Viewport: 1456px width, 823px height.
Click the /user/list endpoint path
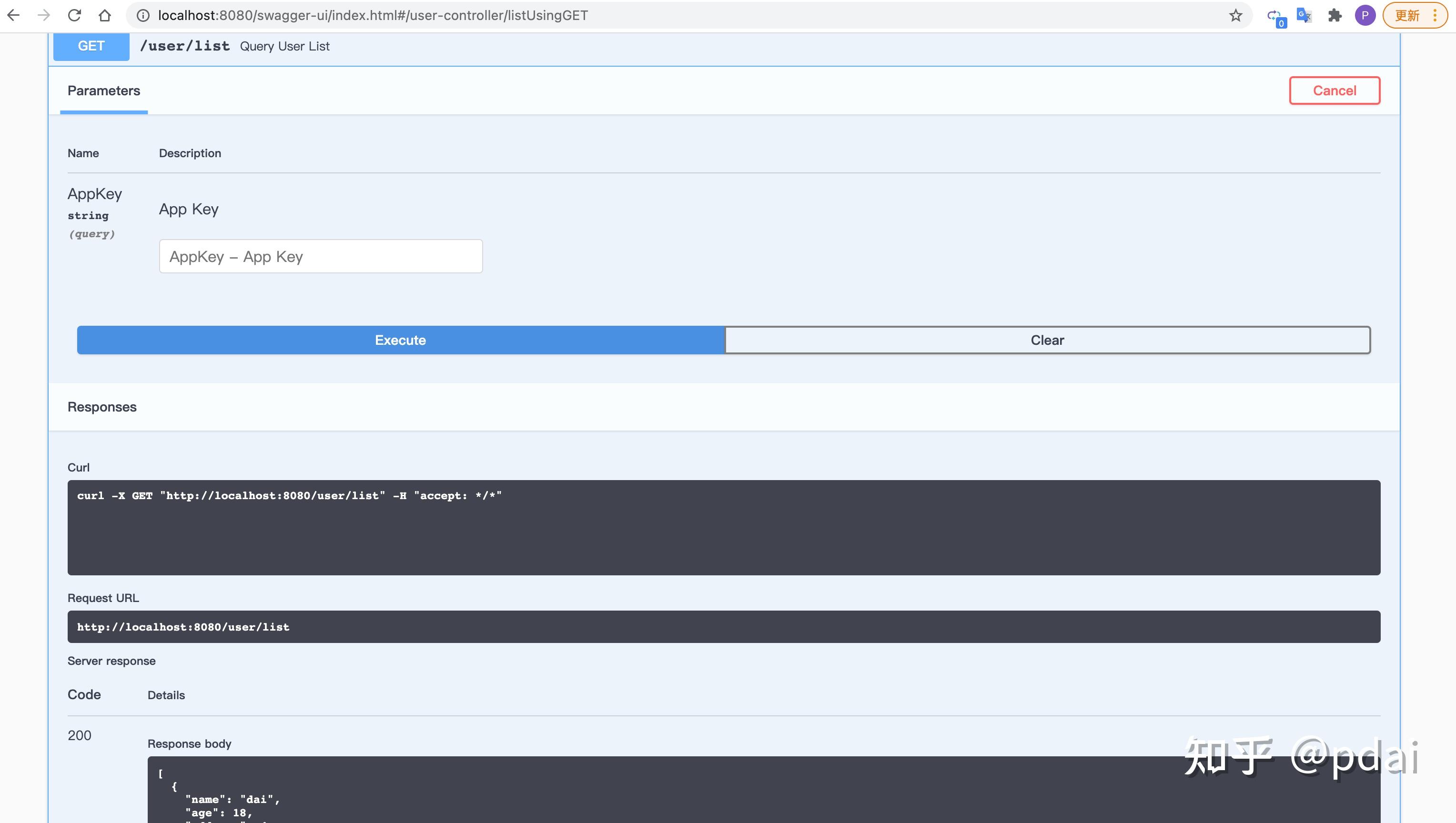coord(185,46)
